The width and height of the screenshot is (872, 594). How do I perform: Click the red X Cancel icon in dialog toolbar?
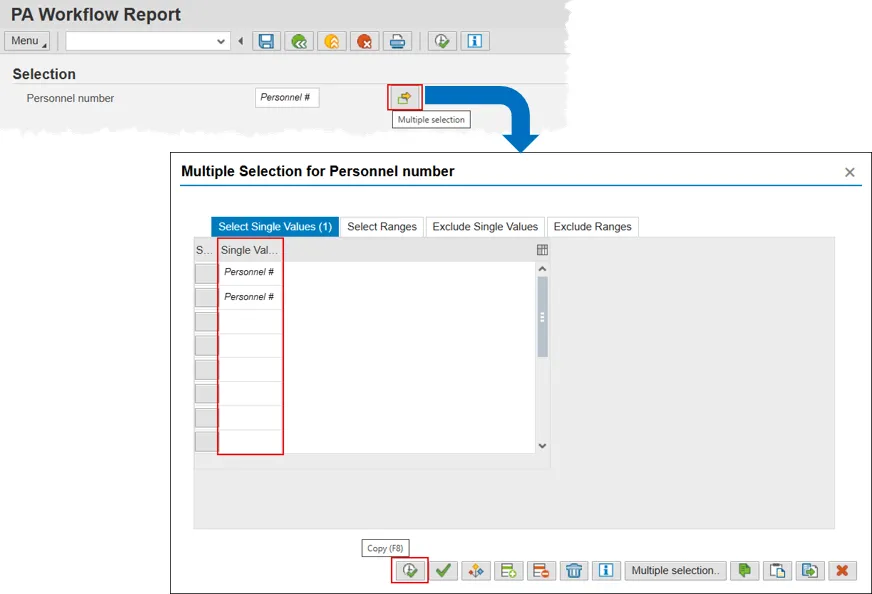pos(843,570)
